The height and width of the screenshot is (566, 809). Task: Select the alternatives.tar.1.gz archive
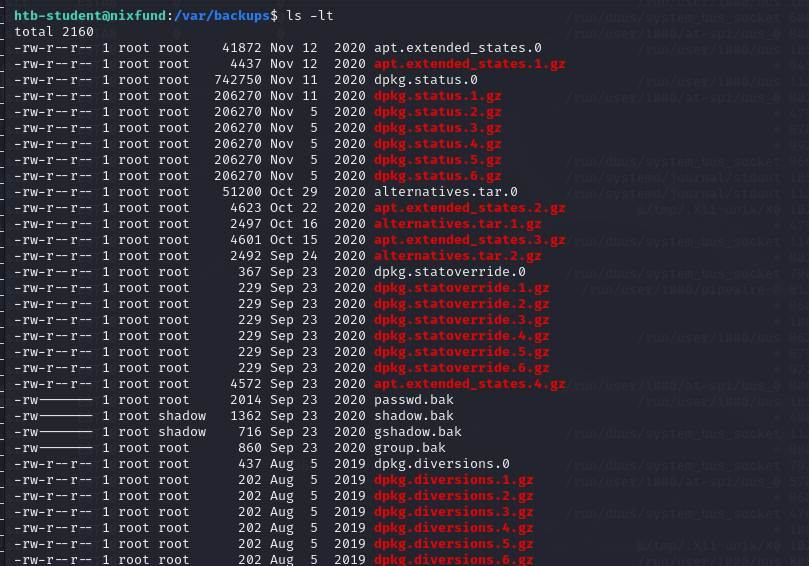458,223
